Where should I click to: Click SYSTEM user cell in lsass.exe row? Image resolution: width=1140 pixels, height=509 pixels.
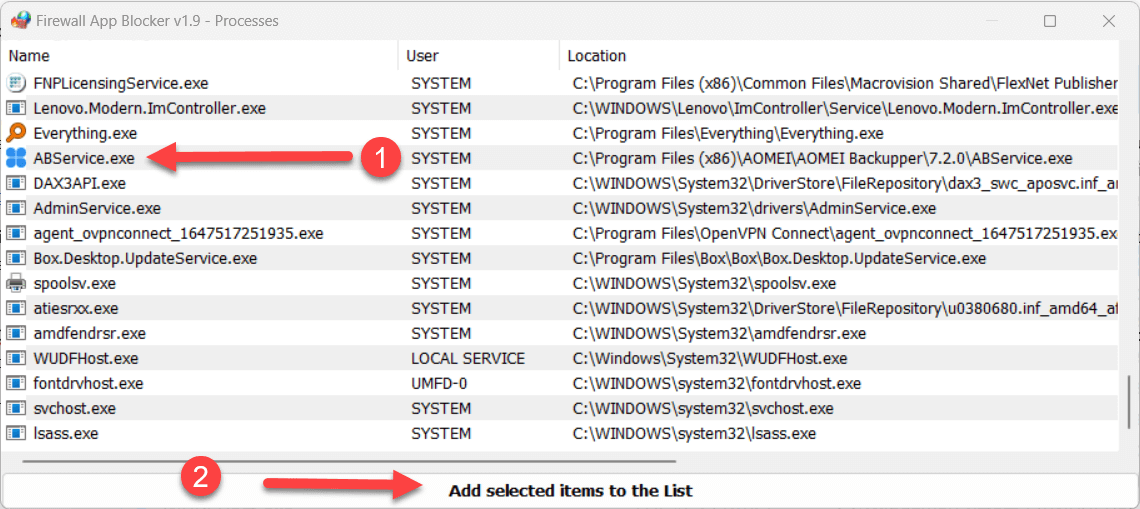coord(441,433)
